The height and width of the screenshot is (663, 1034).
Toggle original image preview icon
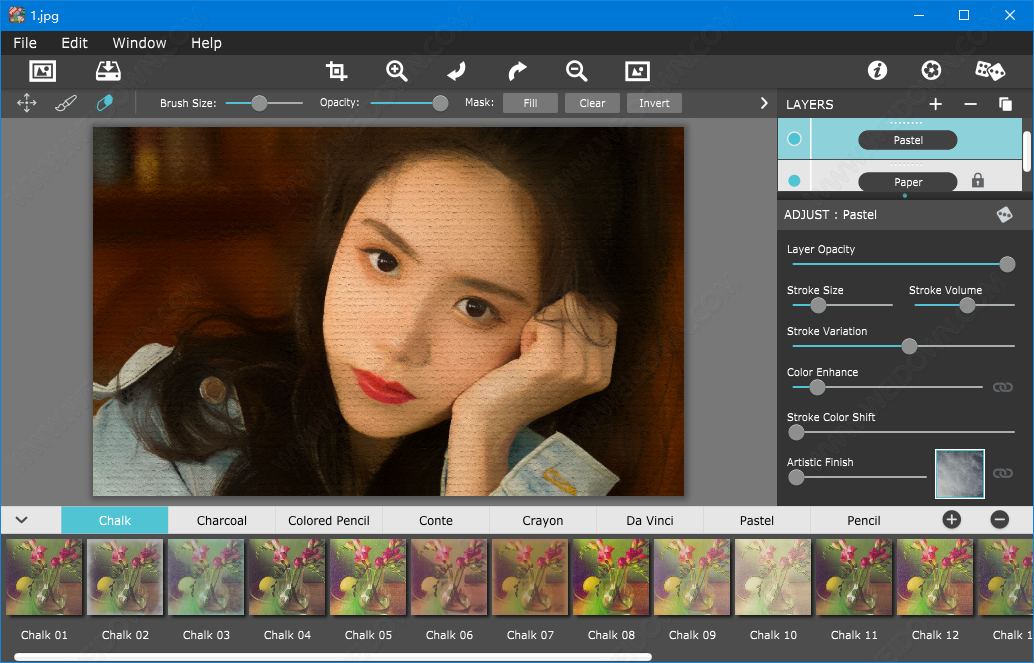tap(637, 71)
